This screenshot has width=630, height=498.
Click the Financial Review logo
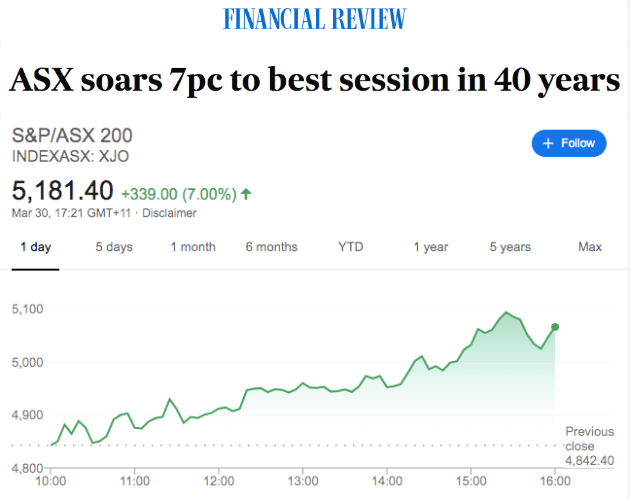click(315, 19)
